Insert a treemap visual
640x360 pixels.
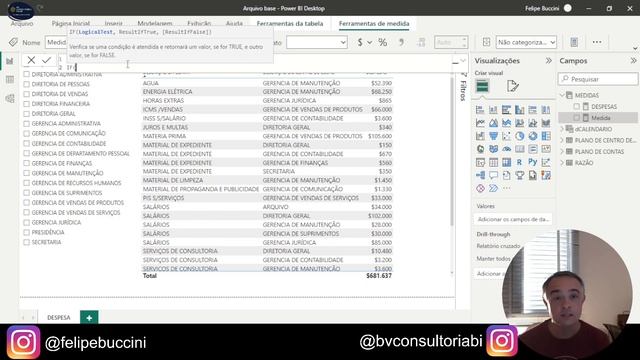(x=546, y=136)
